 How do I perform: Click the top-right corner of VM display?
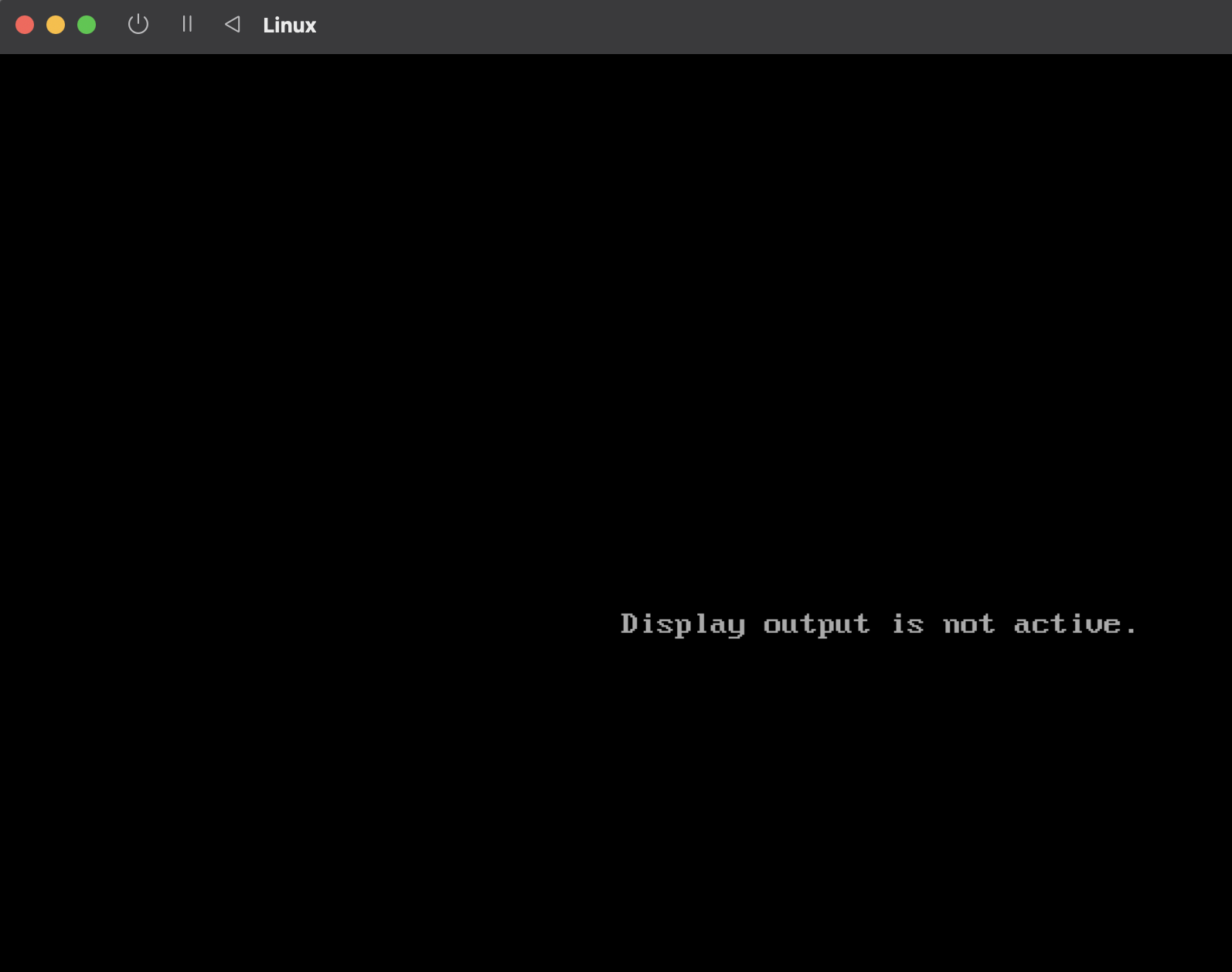click(x=1227, y=58)
